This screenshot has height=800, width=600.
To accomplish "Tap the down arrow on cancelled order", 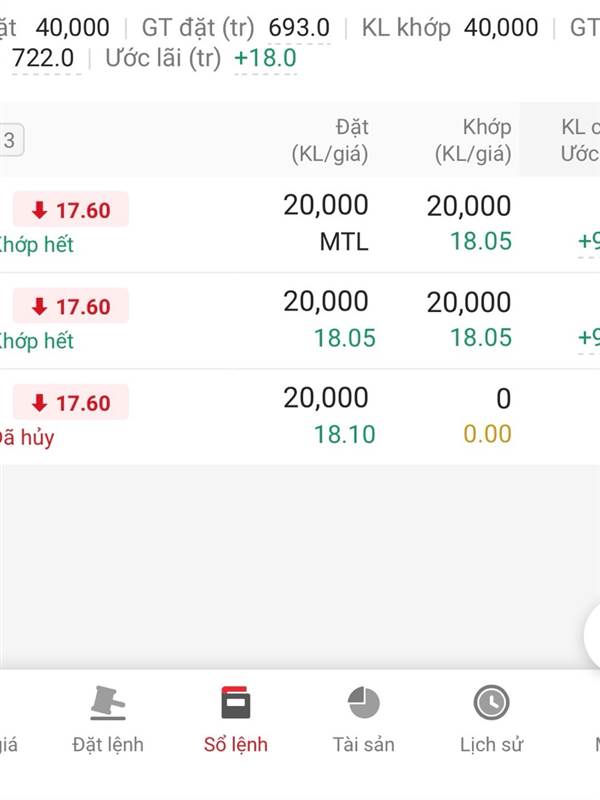I will click(x=40, y=403).
